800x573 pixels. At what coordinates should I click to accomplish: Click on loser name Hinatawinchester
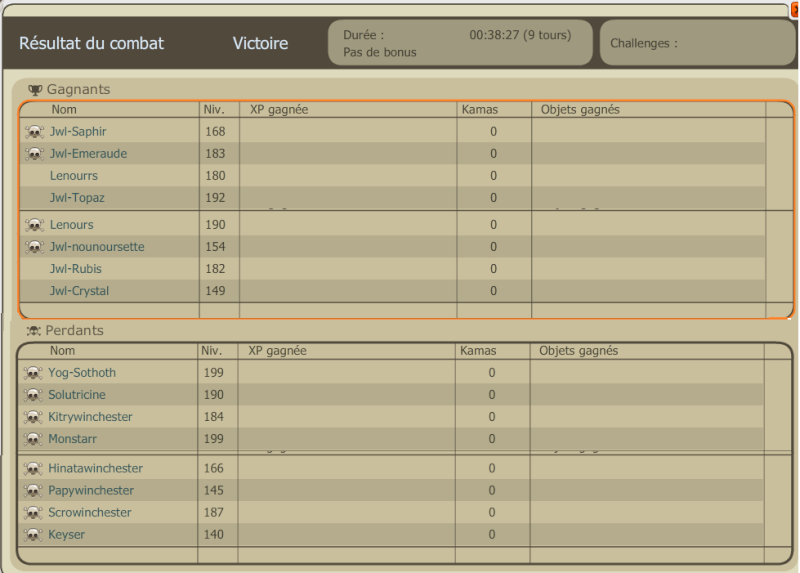click(95, 468)
